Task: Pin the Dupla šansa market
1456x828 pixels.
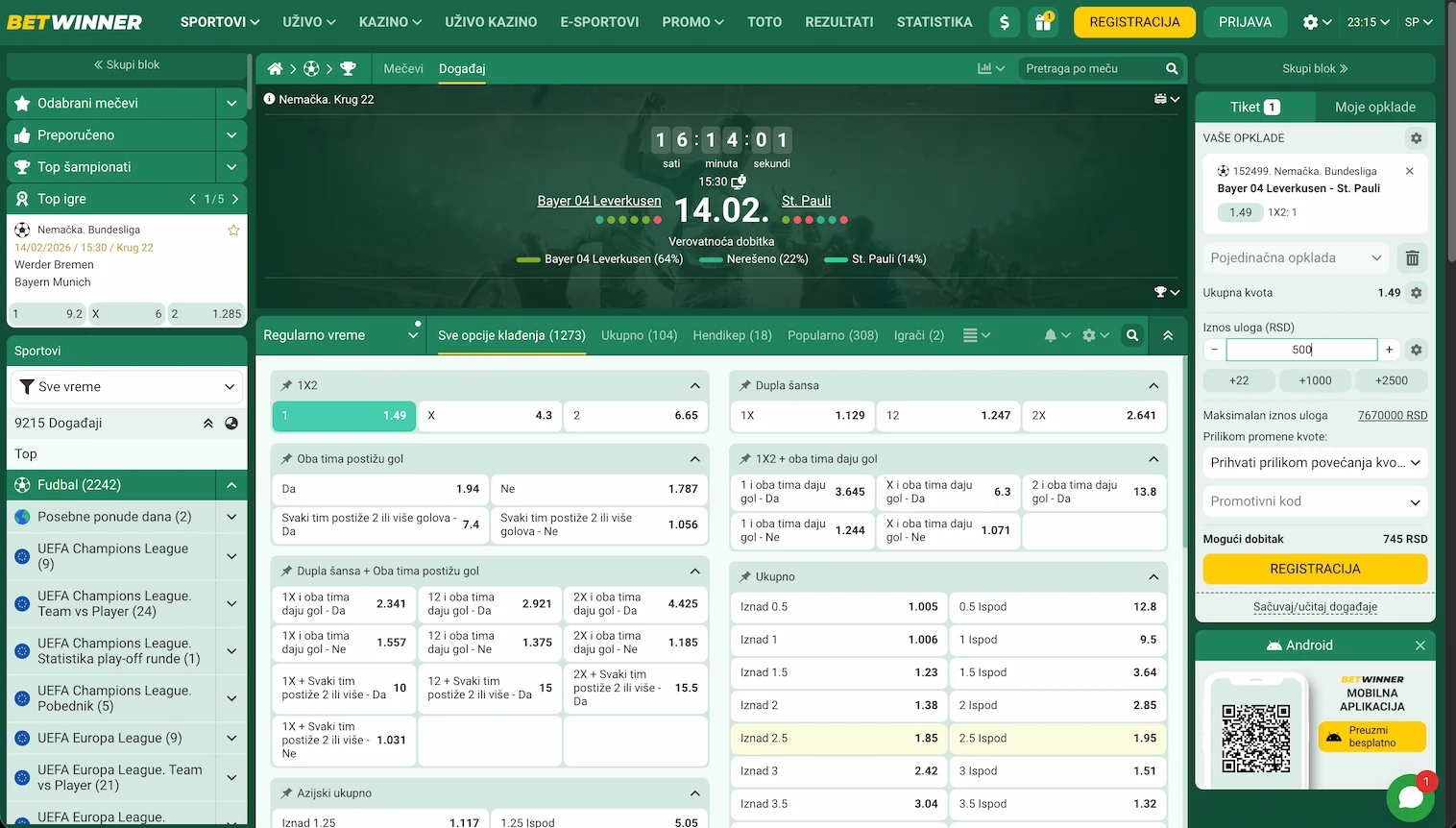Action: pyautogui.click(x=744, y=385)
